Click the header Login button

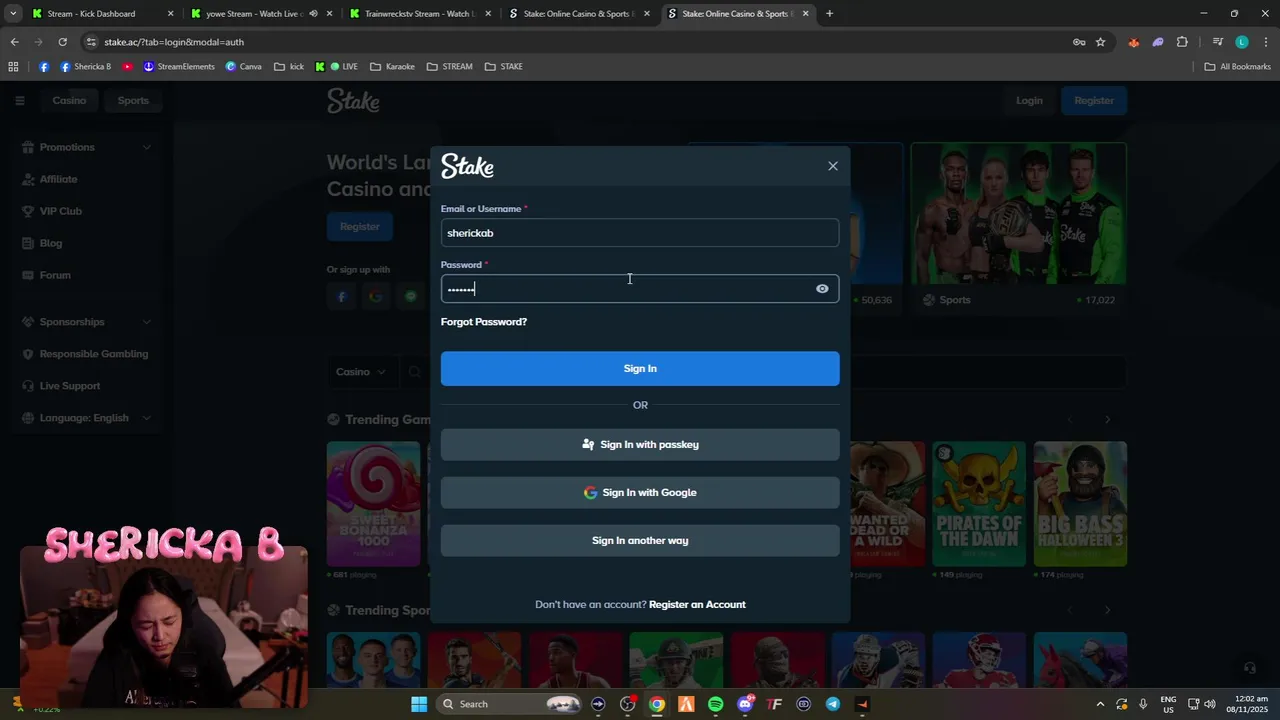click(1029, 100)
